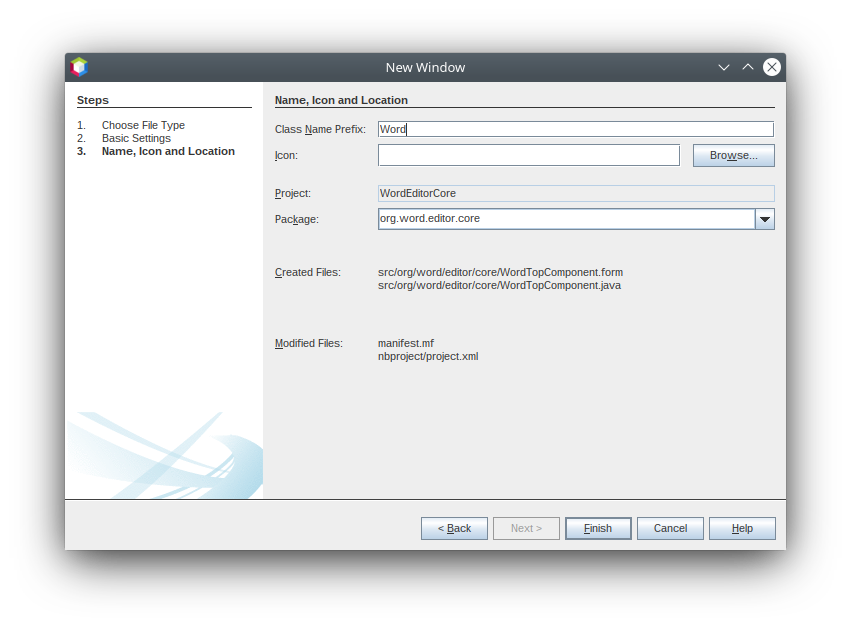The height and width of the screenshot is (627, 851).
Task: Click the NetBeans logo in title bar
Action: (x=79, y=67)
